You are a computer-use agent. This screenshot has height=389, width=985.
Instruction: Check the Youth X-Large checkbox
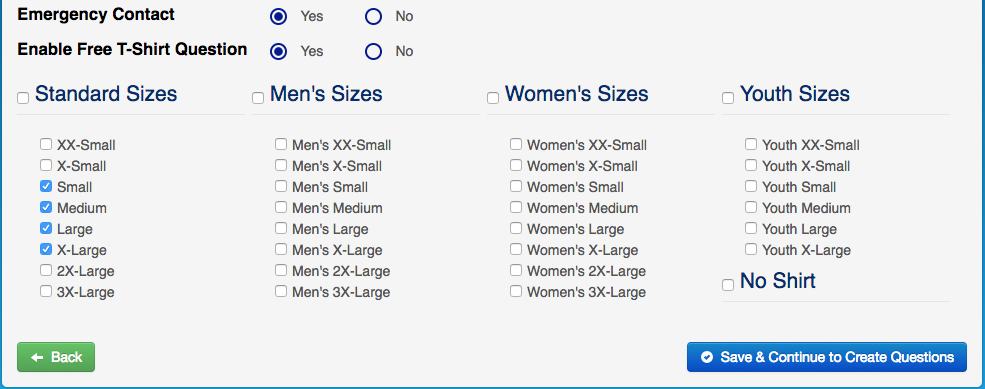(751, 249)
